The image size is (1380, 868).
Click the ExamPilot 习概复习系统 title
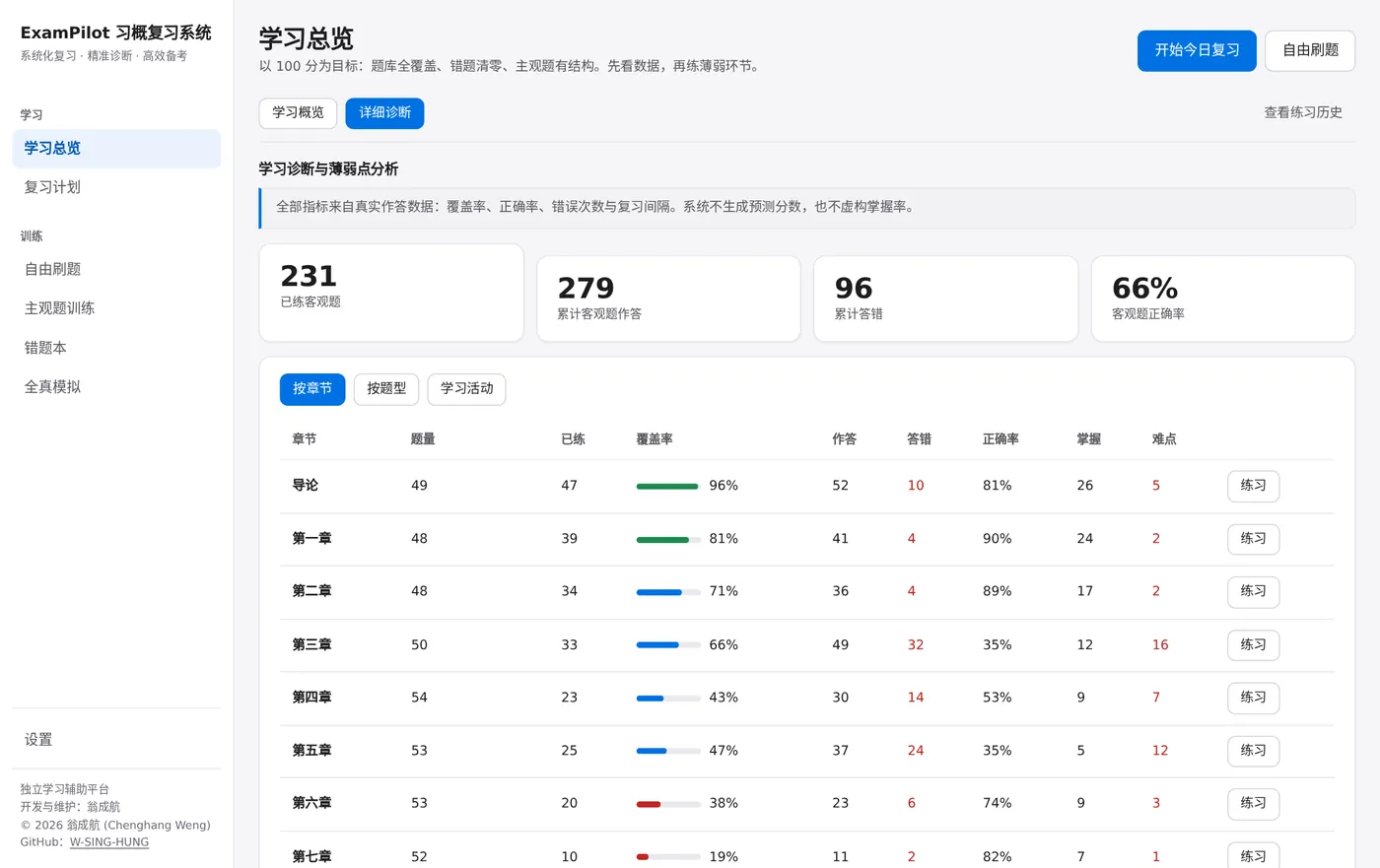pos(116,33)
